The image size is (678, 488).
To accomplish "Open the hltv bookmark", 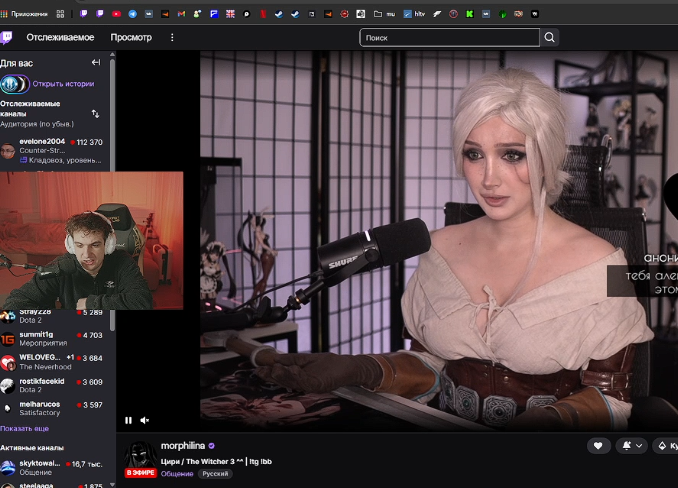I will tap(414, 14).
